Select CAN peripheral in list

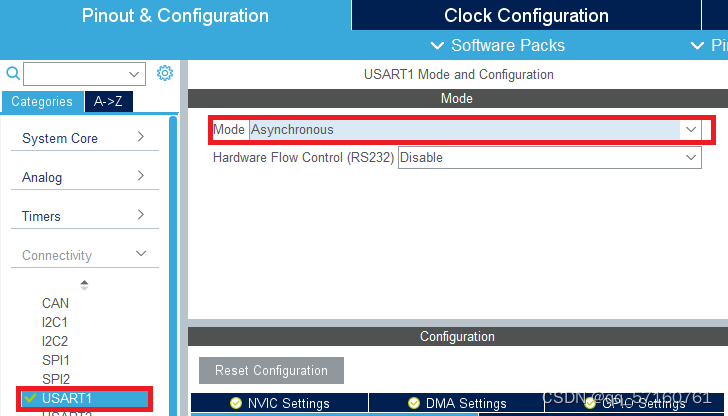(55, 303)
